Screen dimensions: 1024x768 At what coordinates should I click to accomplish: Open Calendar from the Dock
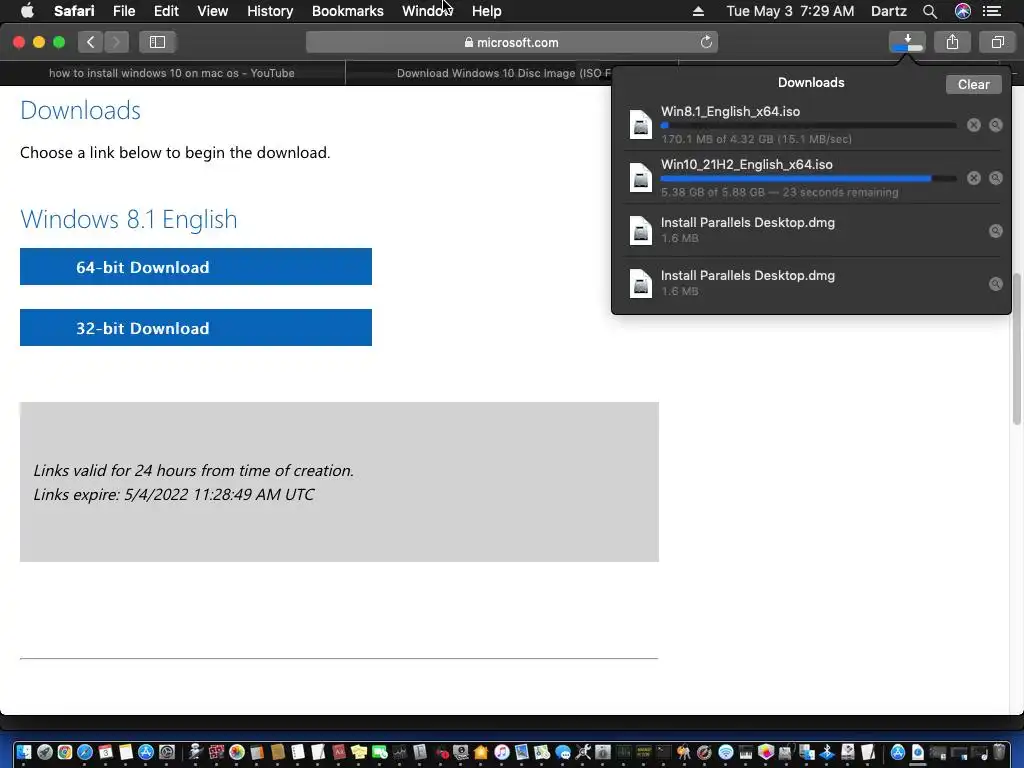[x=105, y=752]
